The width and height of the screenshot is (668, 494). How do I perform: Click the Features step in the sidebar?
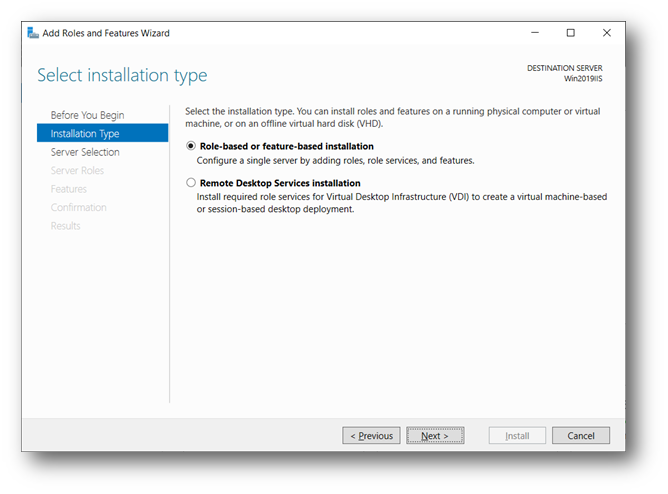click(x=69, y=189)
